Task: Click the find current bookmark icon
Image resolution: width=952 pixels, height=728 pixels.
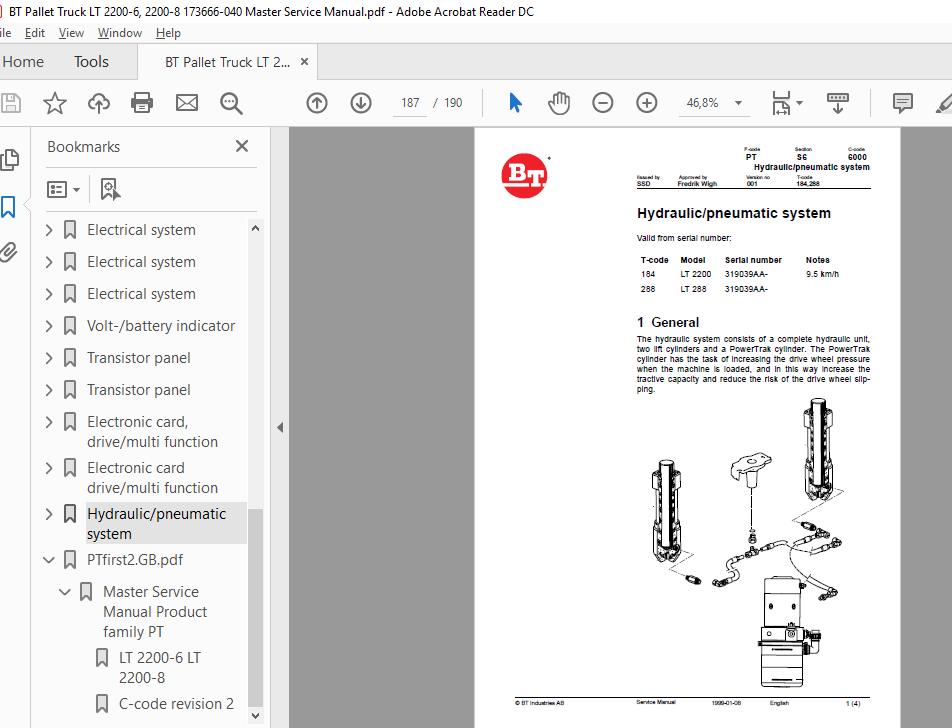Action: 110,189
